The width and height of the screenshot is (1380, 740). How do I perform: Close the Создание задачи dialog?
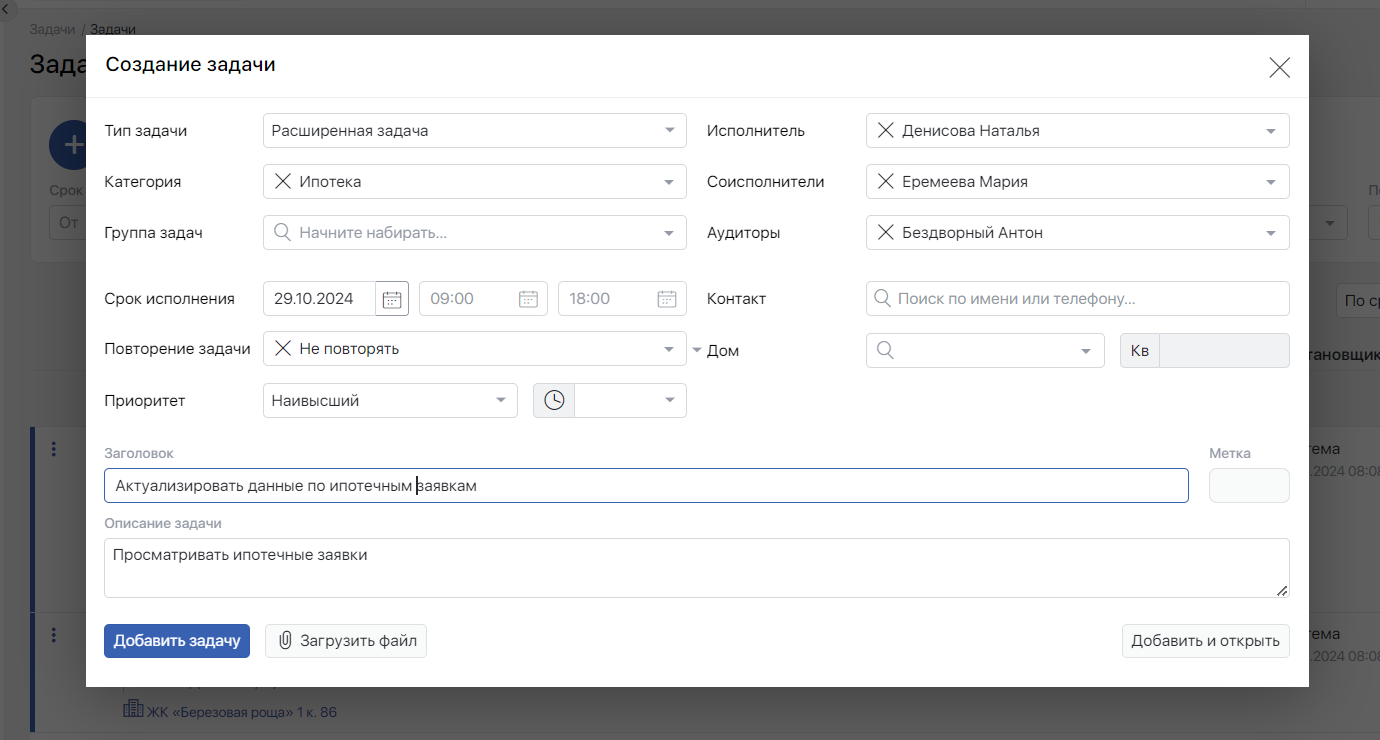click(1279, 68)
